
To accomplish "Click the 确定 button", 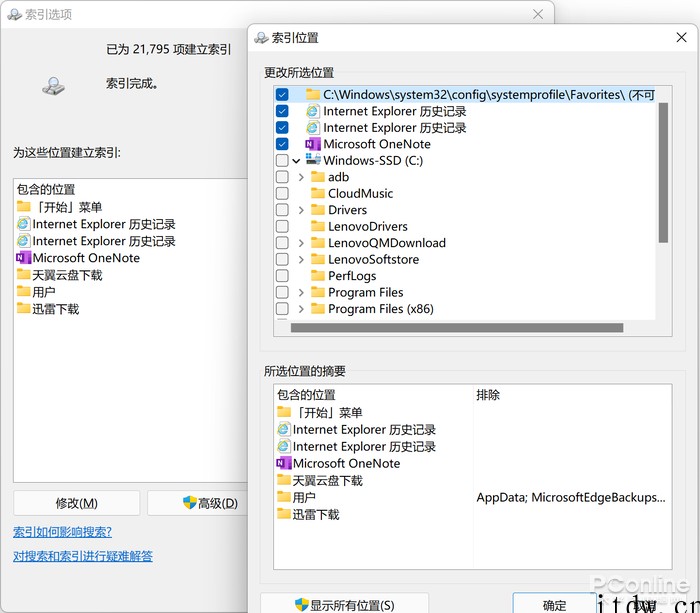I will pos(554,605).
